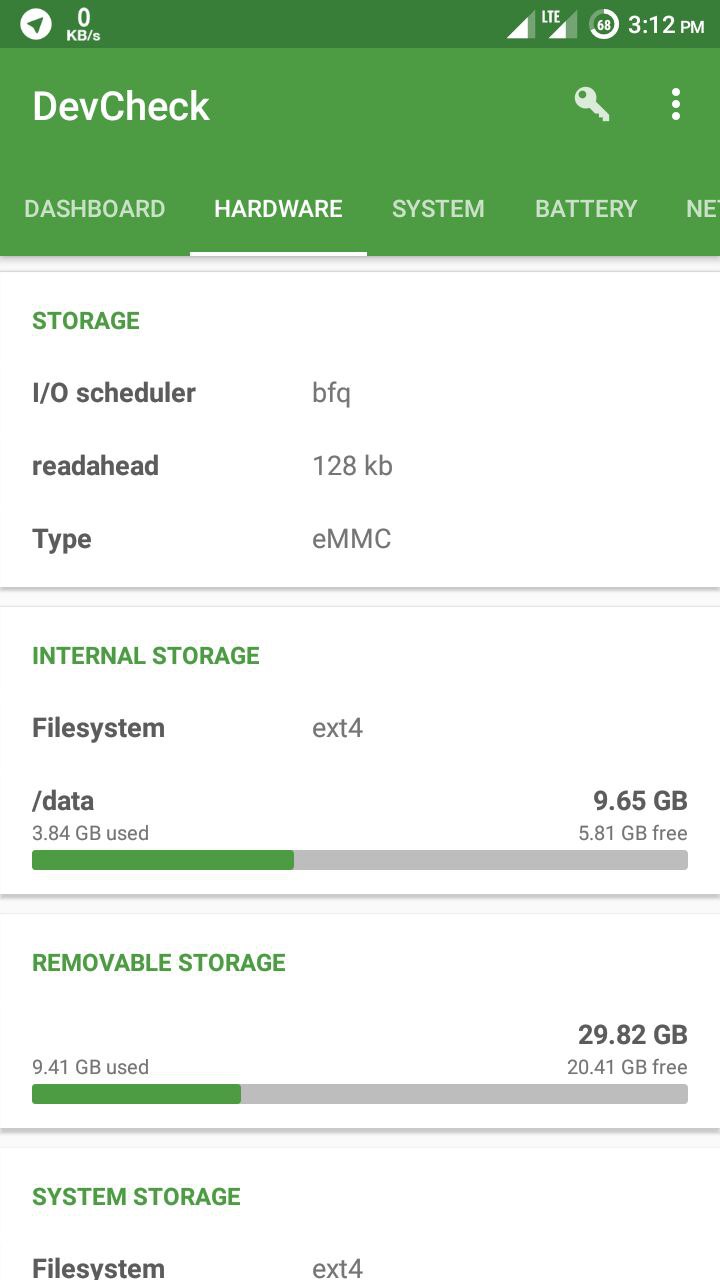This screenshot has height=1280, width=720.
Task: Tap the 3:12 PM clock
Action: coord(666,24)
